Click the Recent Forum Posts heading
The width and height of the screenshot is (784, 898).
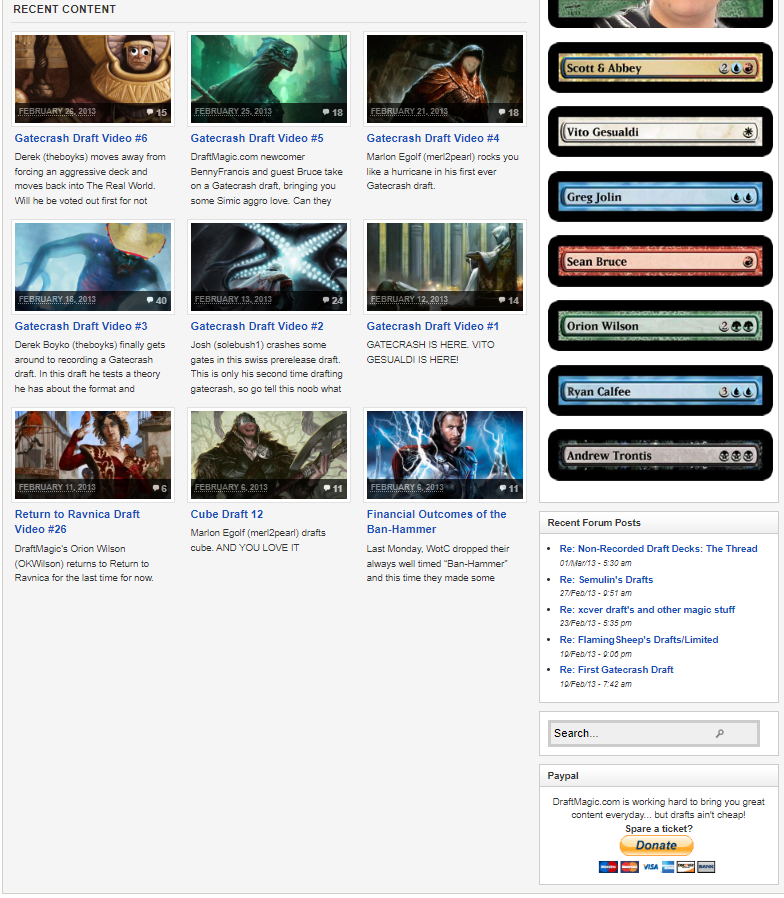pyautogui.click(x=594, y=523)
